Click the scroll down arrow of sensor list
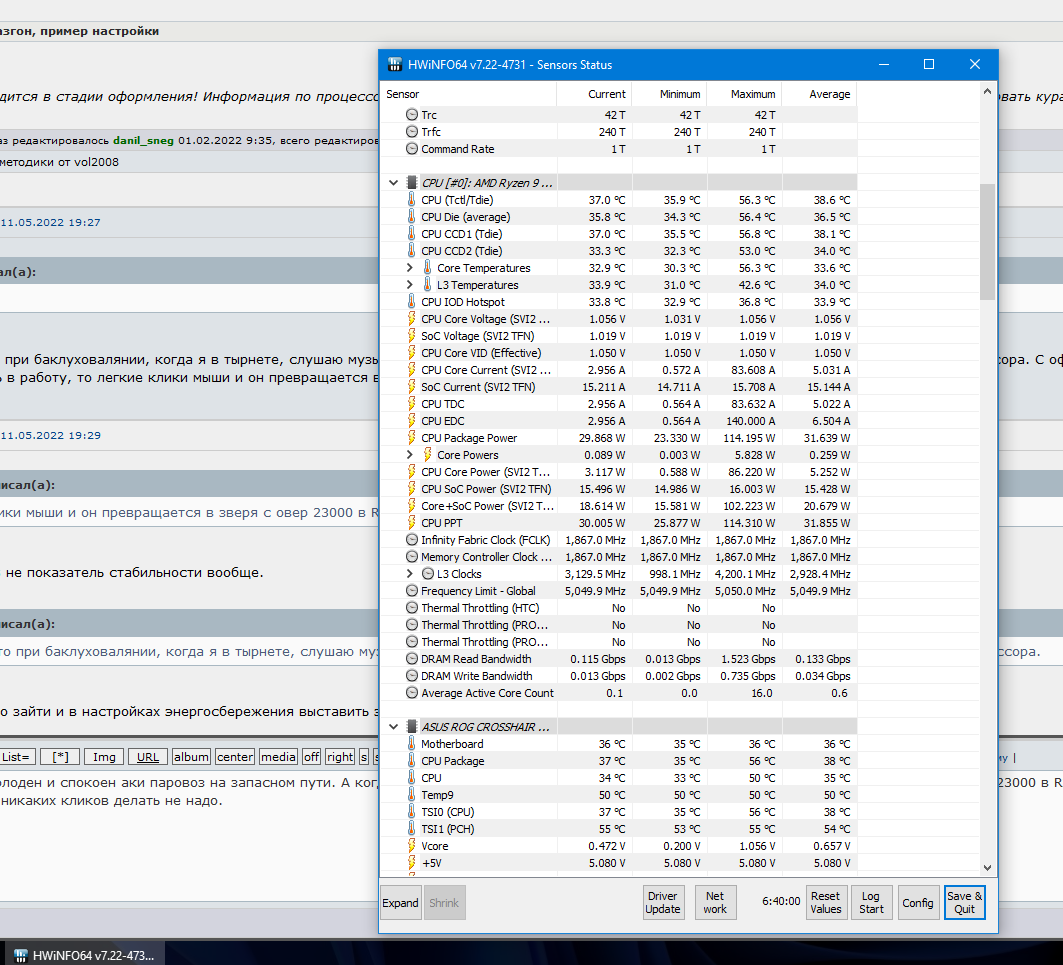1063x965 pixels. (x=987, y=867)
